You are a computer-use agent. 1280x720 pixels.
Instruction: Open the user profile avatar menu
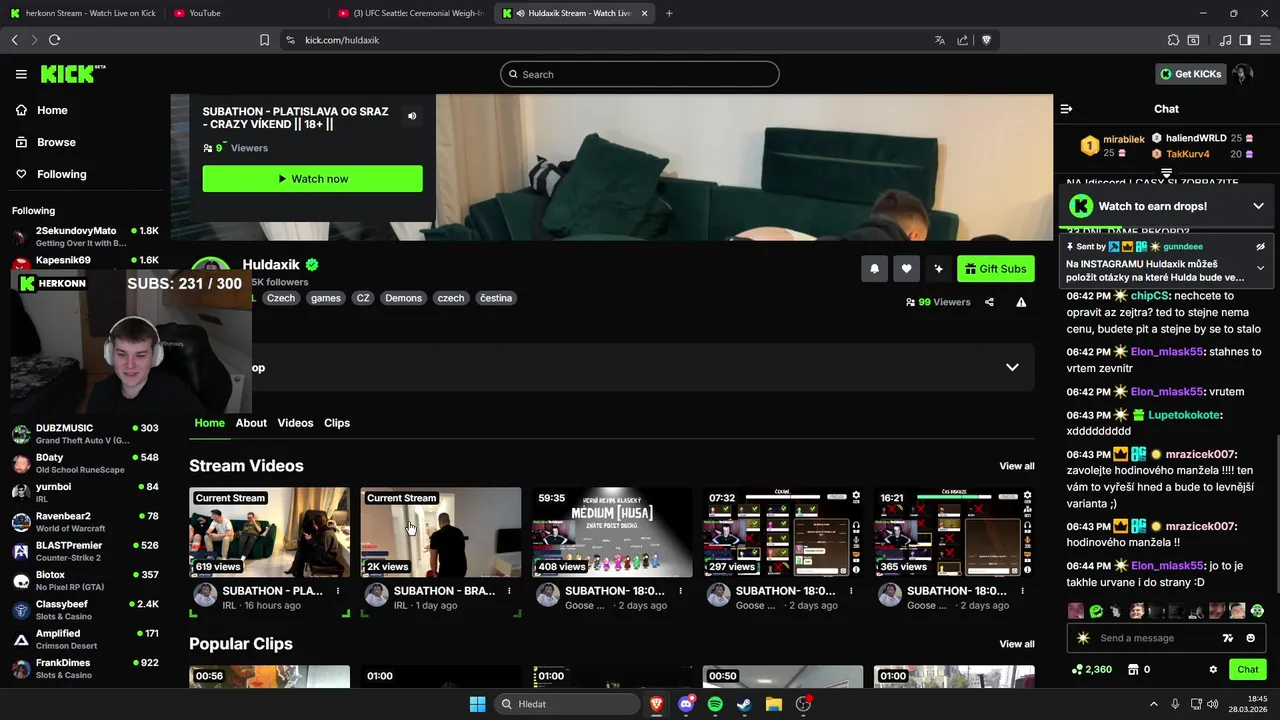pos(1242,74)
